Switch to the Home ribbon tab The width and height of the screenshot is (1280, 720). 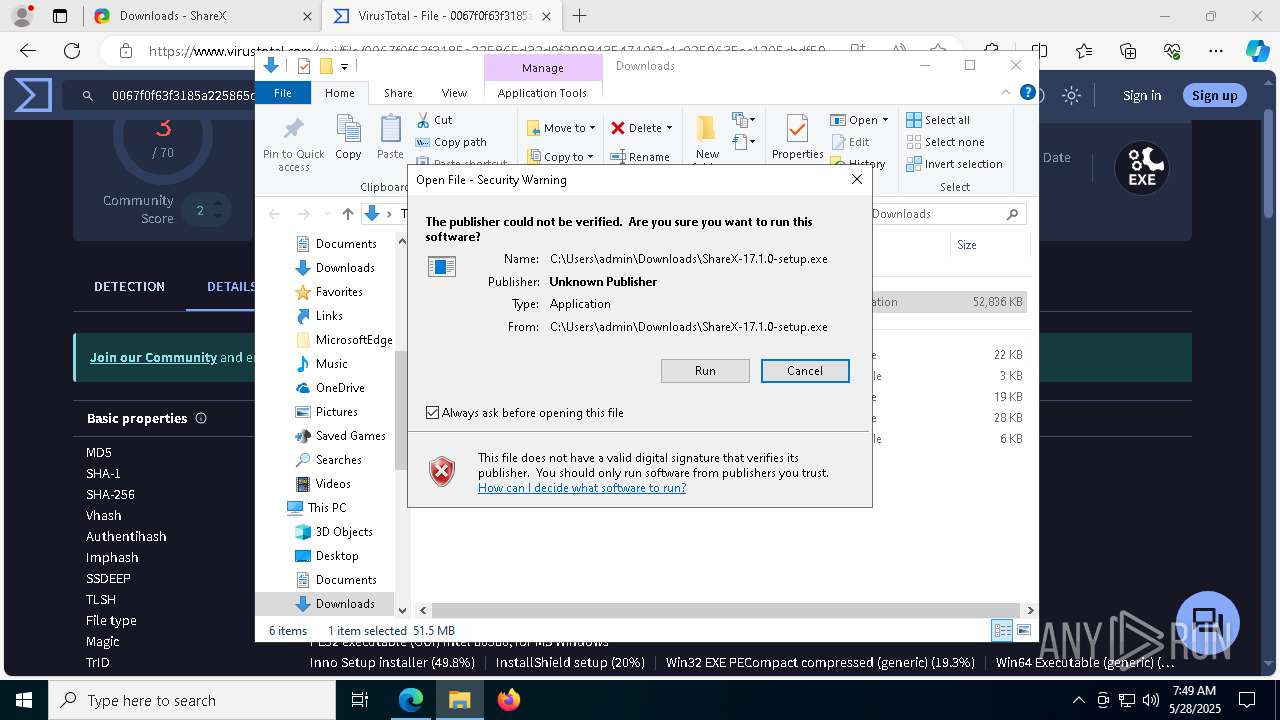339,93
